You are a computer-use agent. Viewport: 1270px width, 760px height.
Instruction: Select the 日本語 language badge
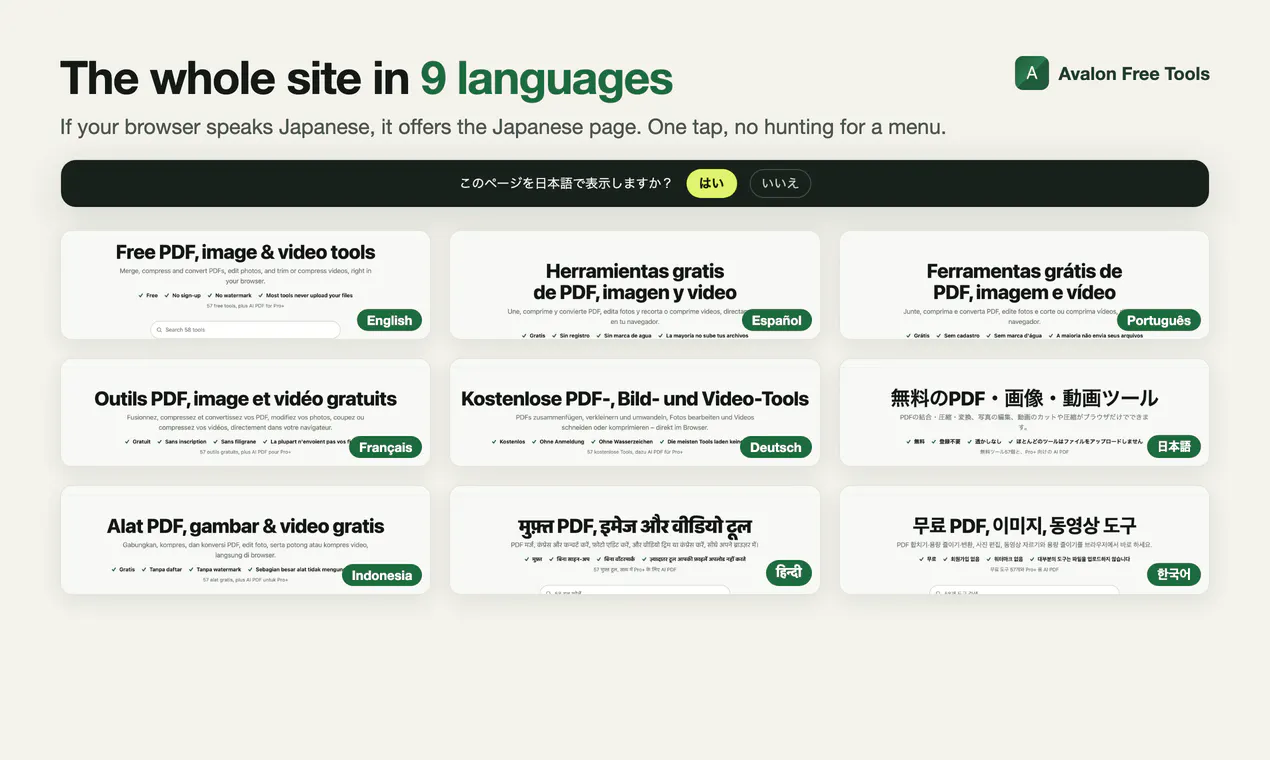tap(1174, 447)
